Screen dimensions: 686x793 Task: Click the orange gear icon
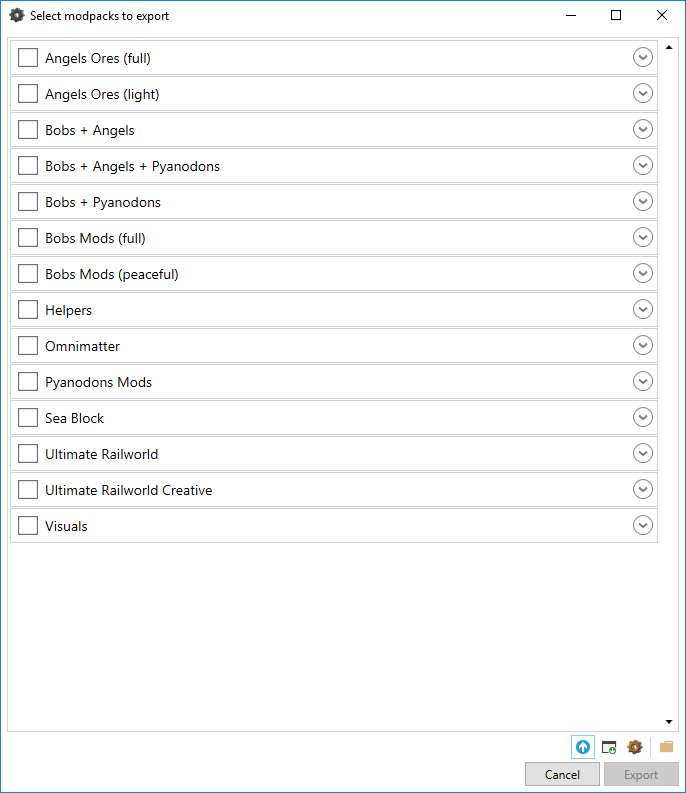coord(634,747)
